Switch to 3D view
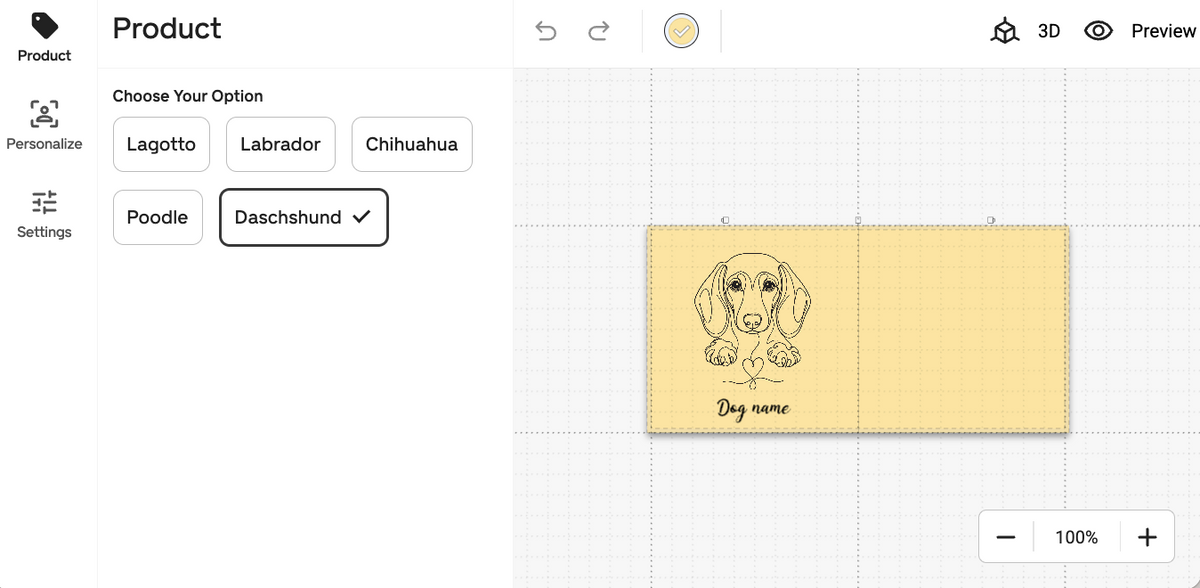The image size is (1200, 588). pos(1025,31)
